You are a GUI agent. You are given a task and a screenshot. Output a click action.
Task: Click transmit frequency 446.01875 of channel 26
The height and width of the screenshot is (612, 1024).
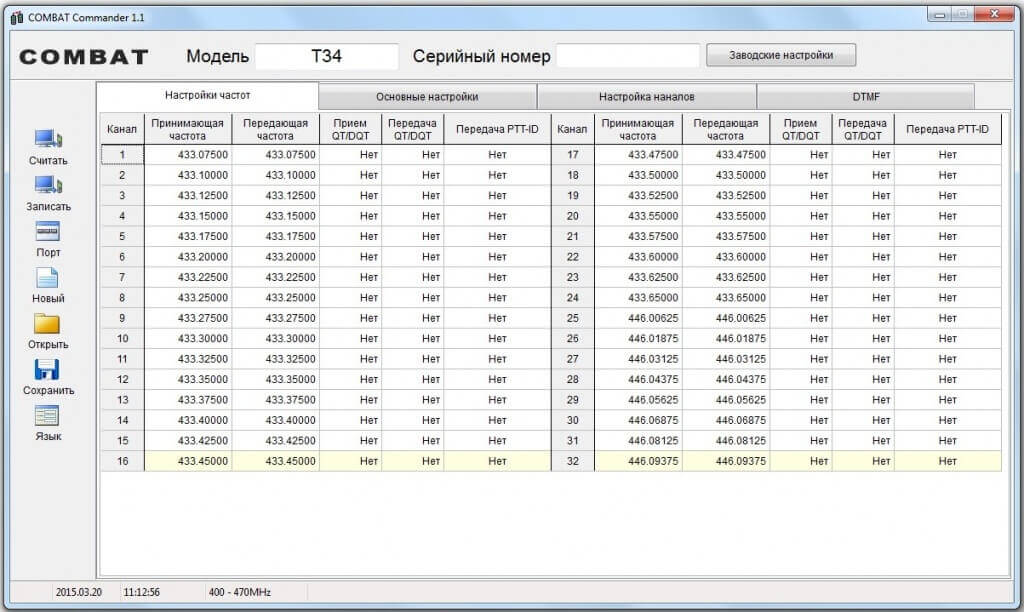point(726,338)
